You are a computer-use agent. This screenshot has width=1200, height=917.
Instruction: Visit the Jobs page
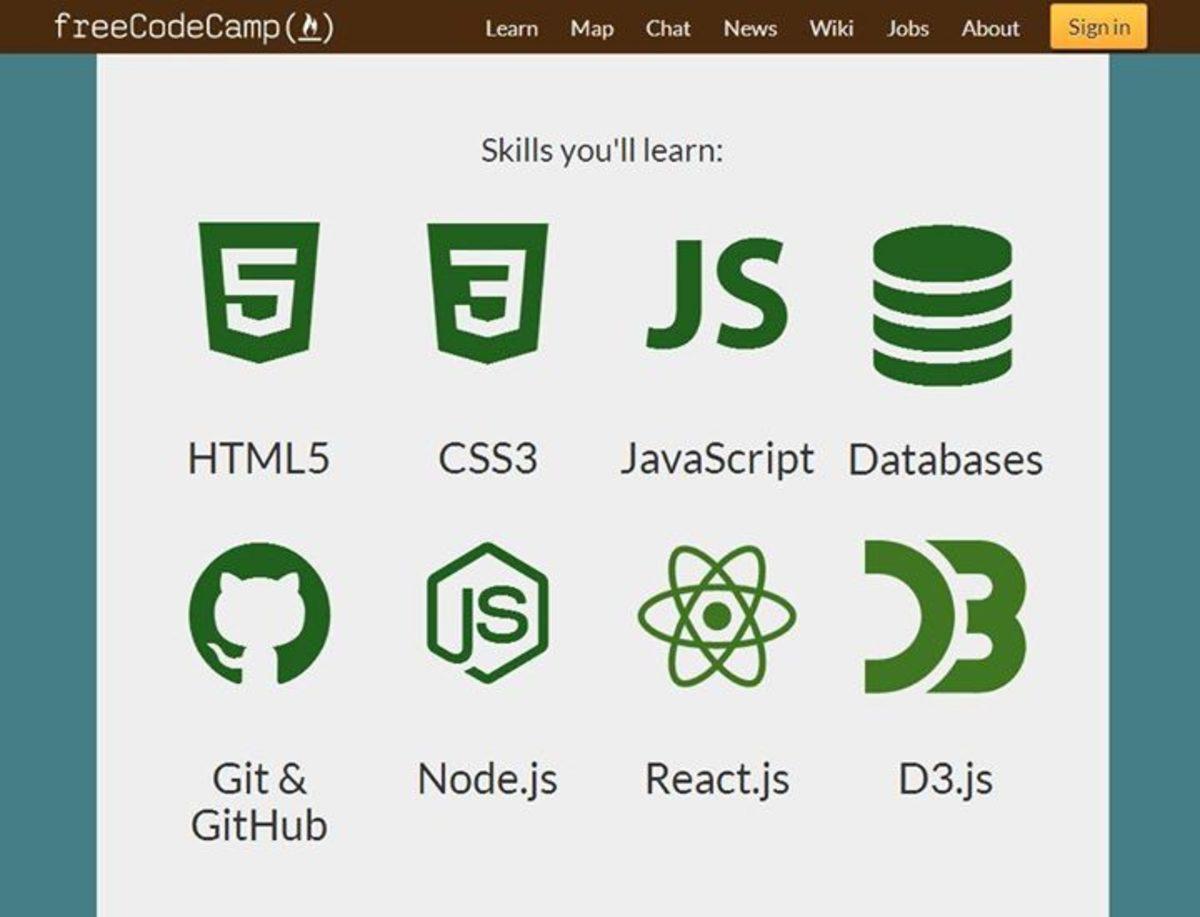point(908,28)
